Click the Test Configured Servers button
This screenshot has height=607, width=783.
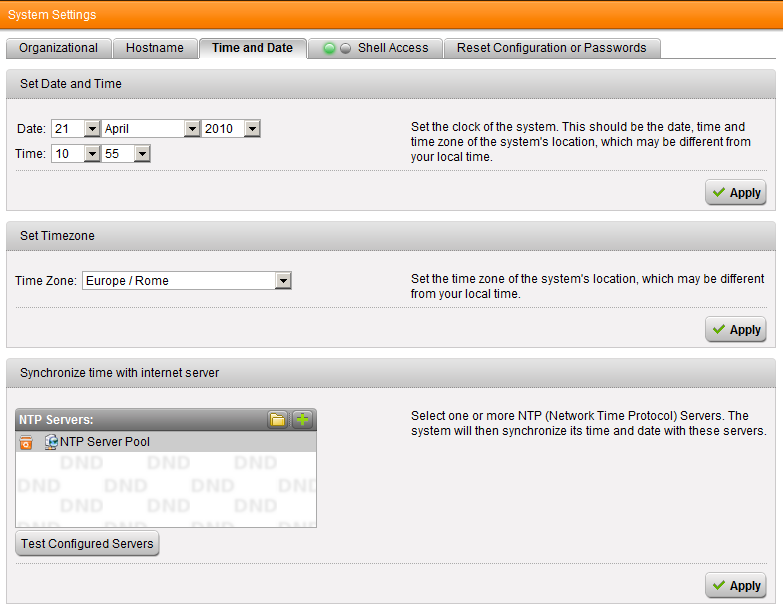tap(87, 544)
